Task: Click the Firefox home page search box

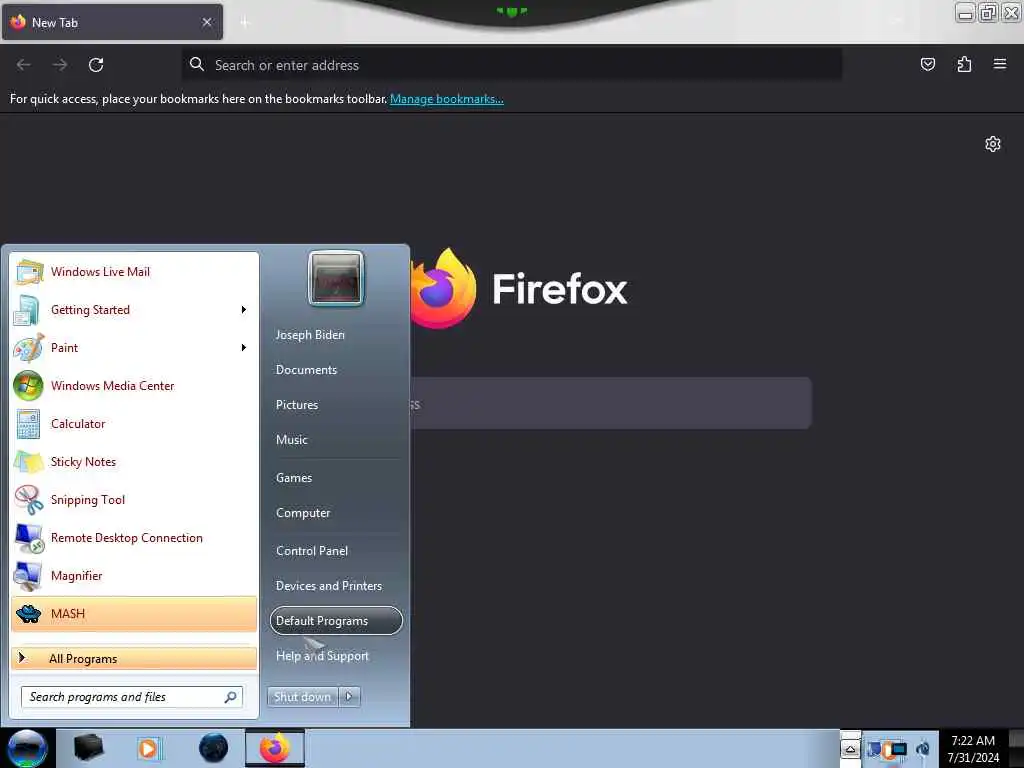Action: pyautogui.click(x=611, y=404)
